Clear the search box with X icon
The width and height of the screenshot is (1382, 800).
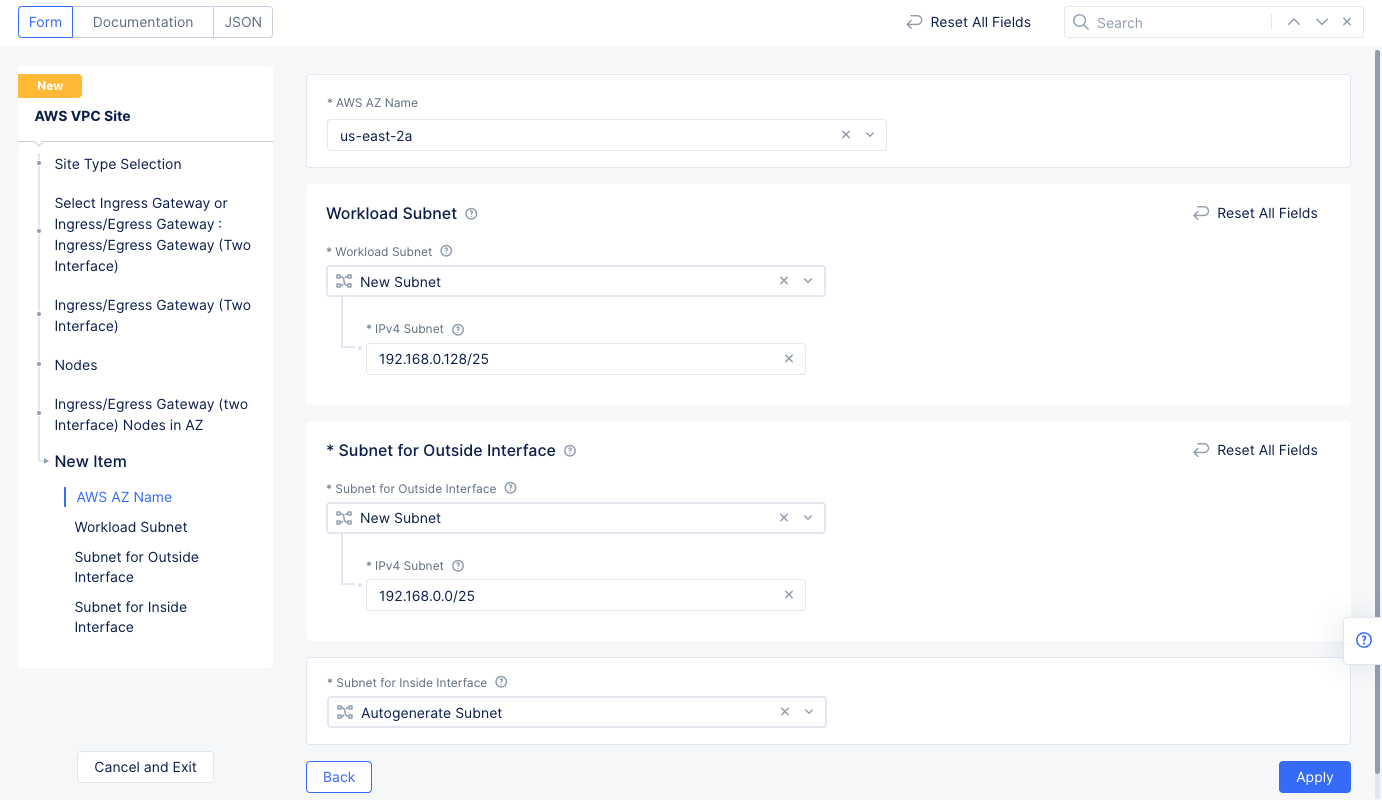click(1347, 22)
